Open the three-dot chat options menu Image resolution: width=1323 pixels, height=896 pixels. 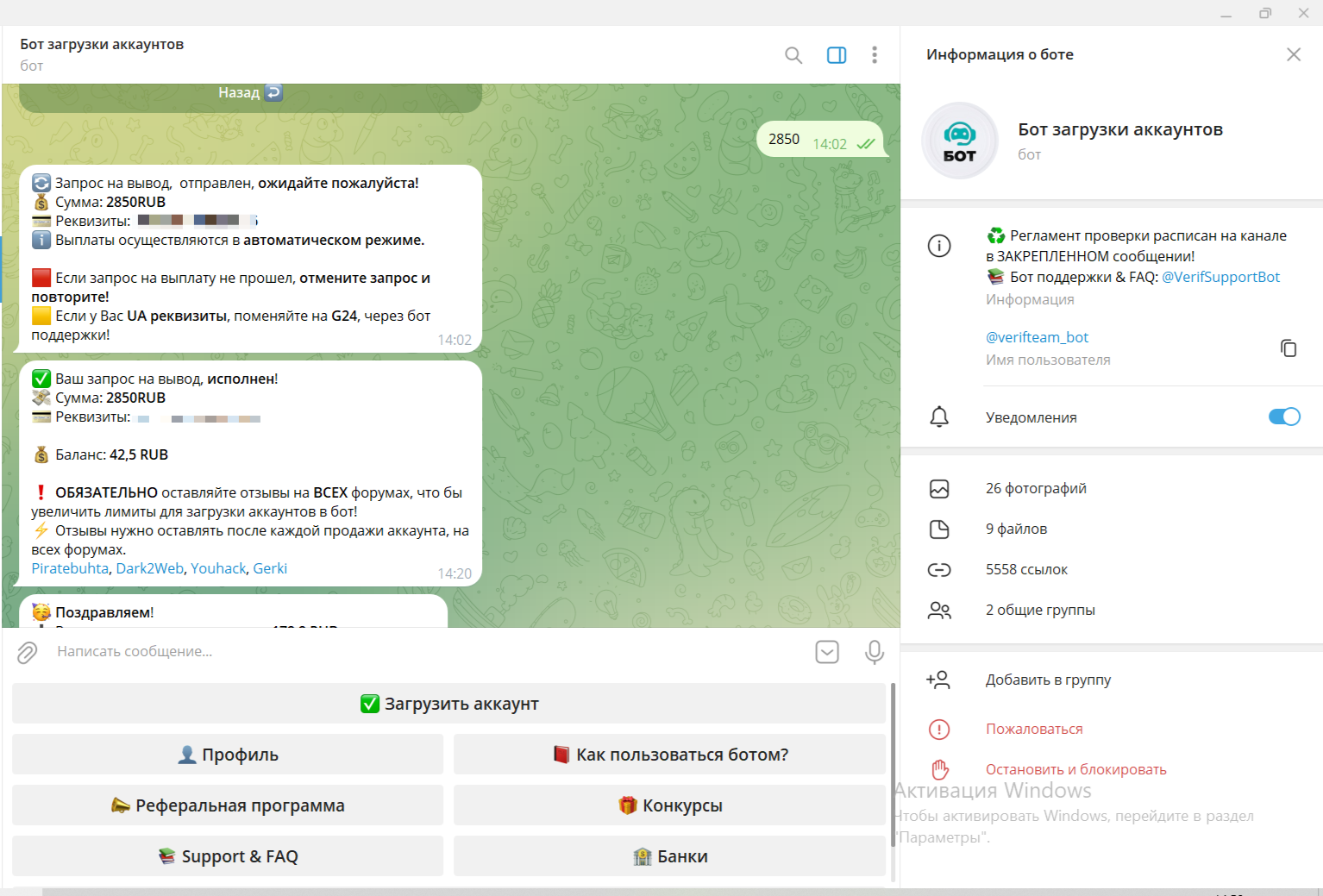[x=874, y=55]
